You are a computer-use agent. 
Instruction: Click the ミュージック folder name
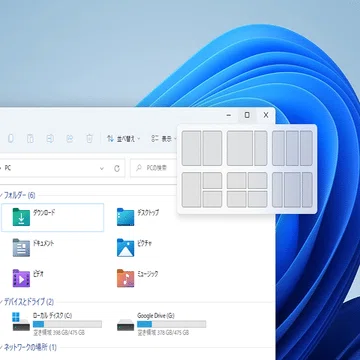click(148, 274)
